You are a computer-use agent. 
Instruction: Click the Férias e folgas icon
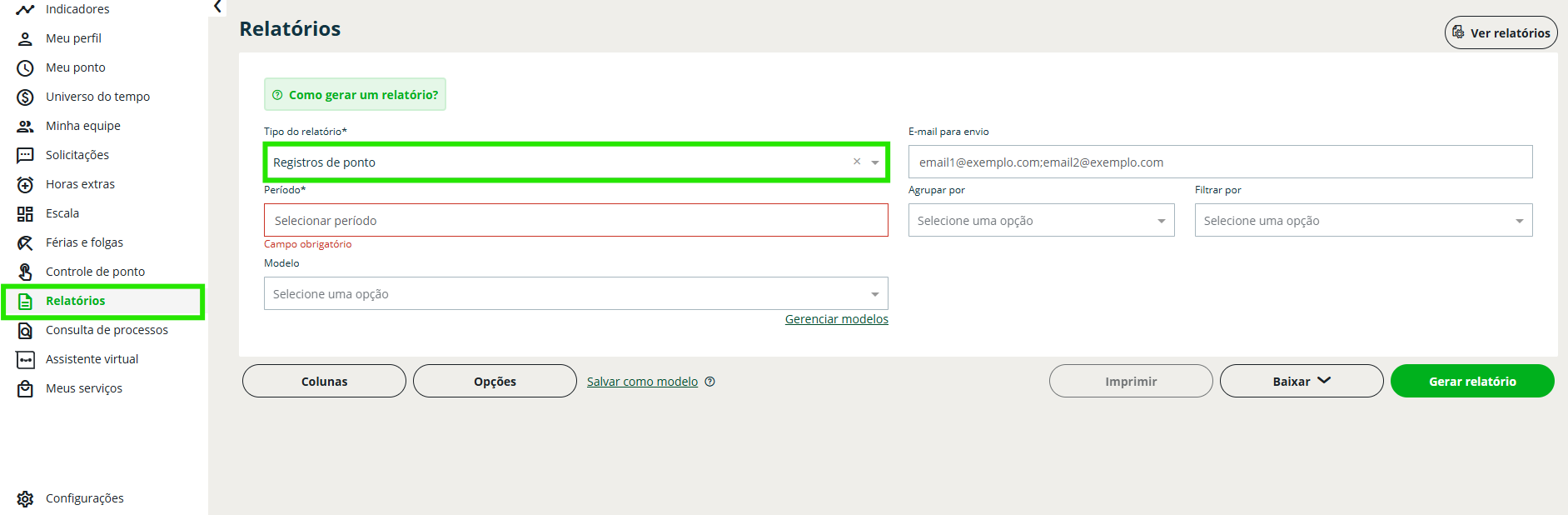(x=26, y=242)
